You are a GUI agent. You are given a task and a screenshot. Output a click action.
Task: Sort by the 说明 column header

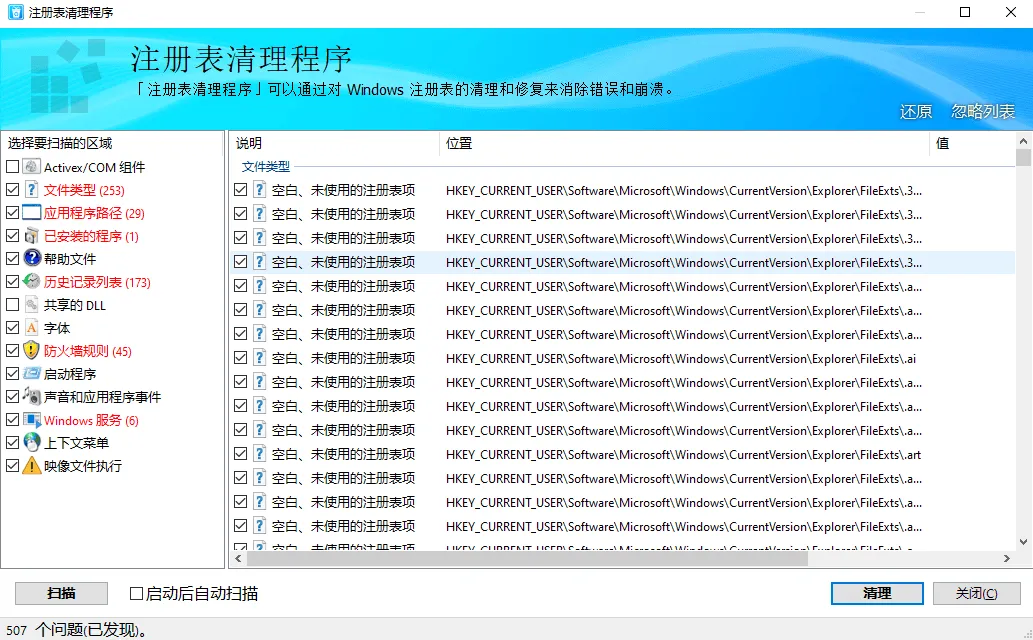click(333, 143)
